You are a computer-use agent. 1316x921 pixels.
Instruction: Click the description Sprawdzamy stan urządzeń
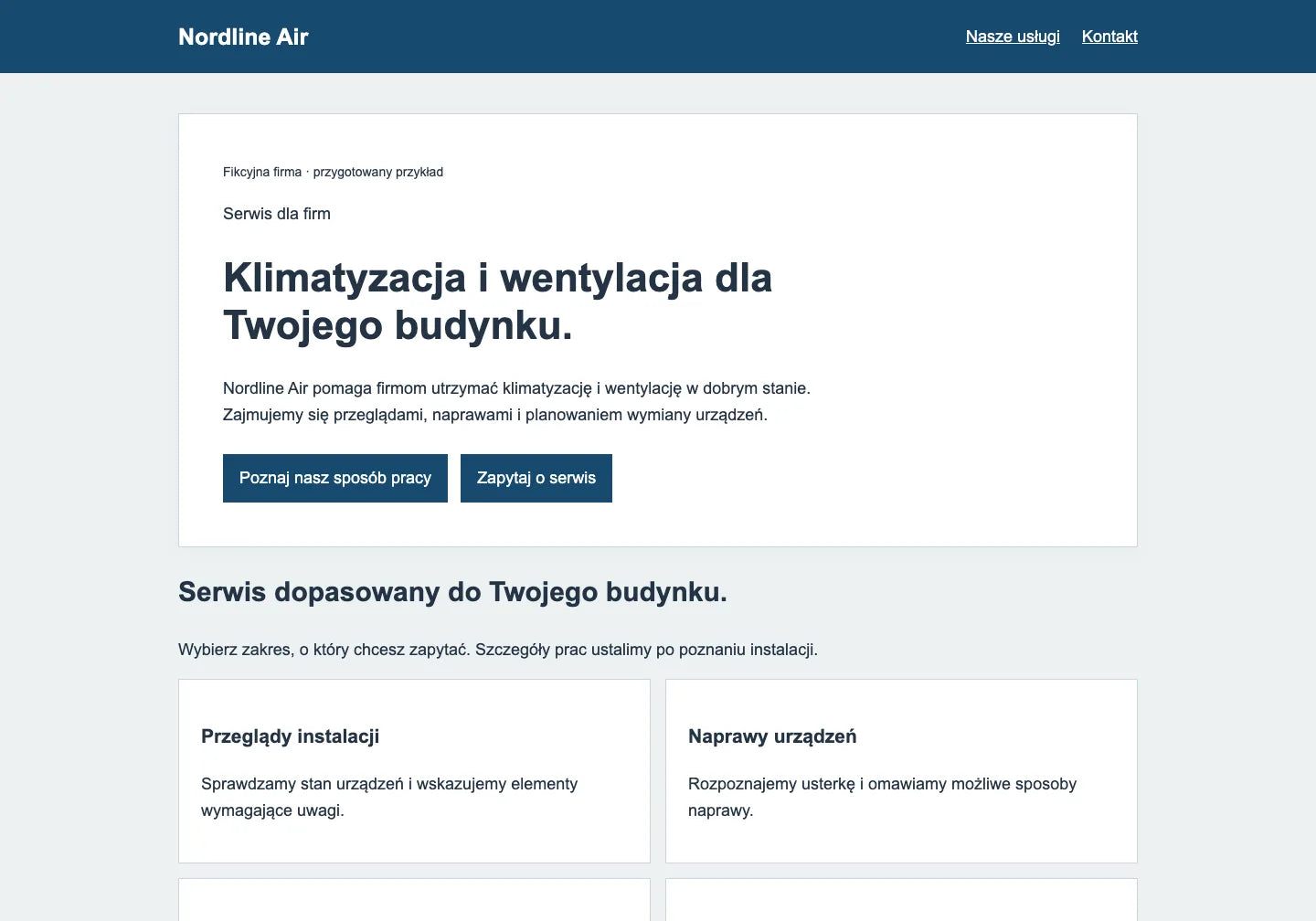coord(389,797)
